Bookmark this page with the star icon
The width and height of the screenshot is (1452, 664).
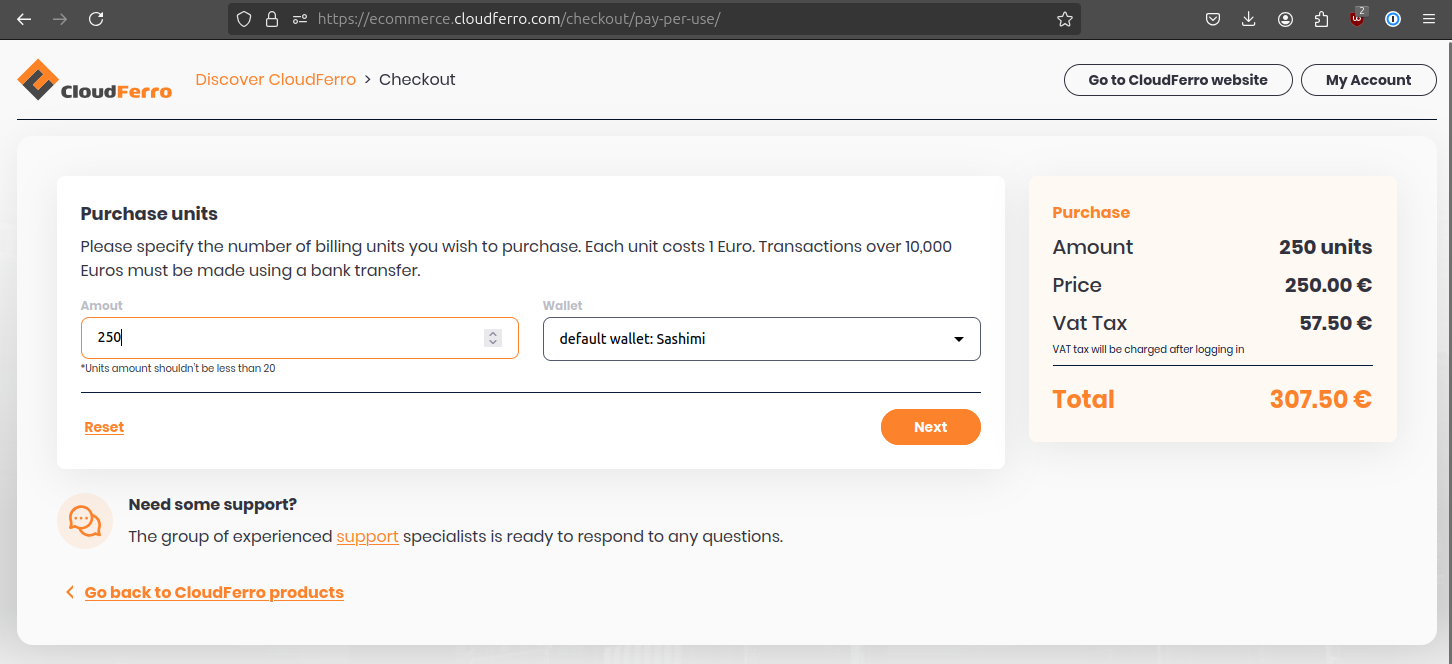click(1065, 19)
